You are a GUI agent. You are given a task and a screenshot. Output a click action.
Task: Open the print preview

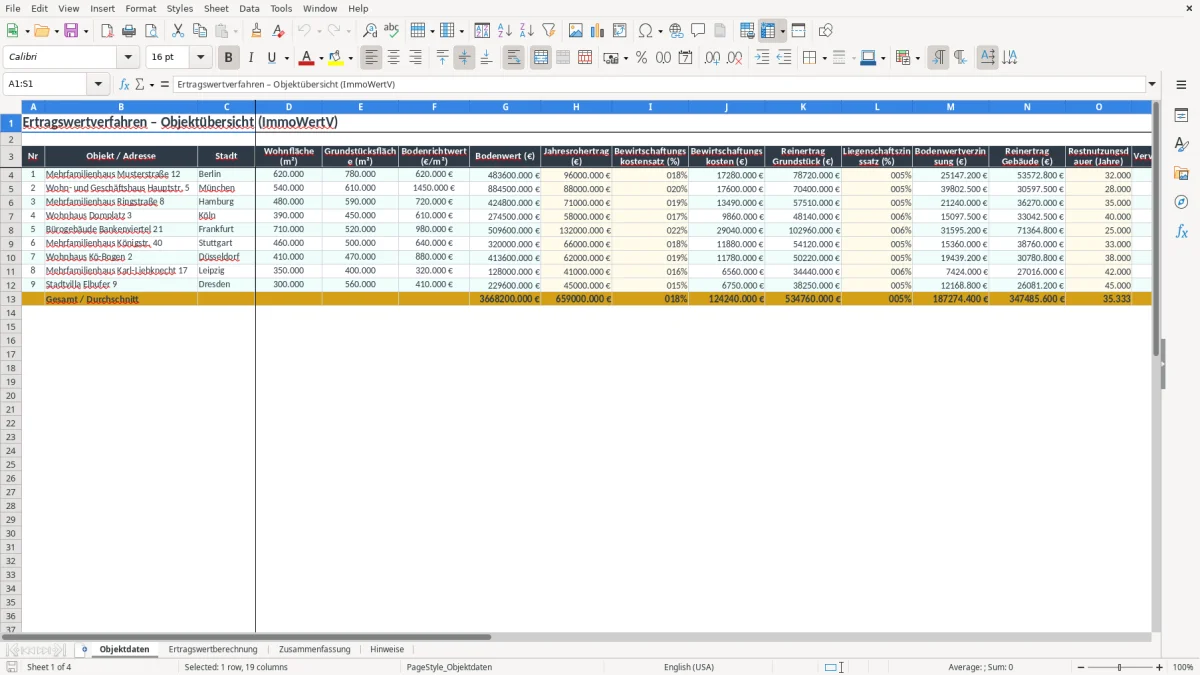[151, 31]
